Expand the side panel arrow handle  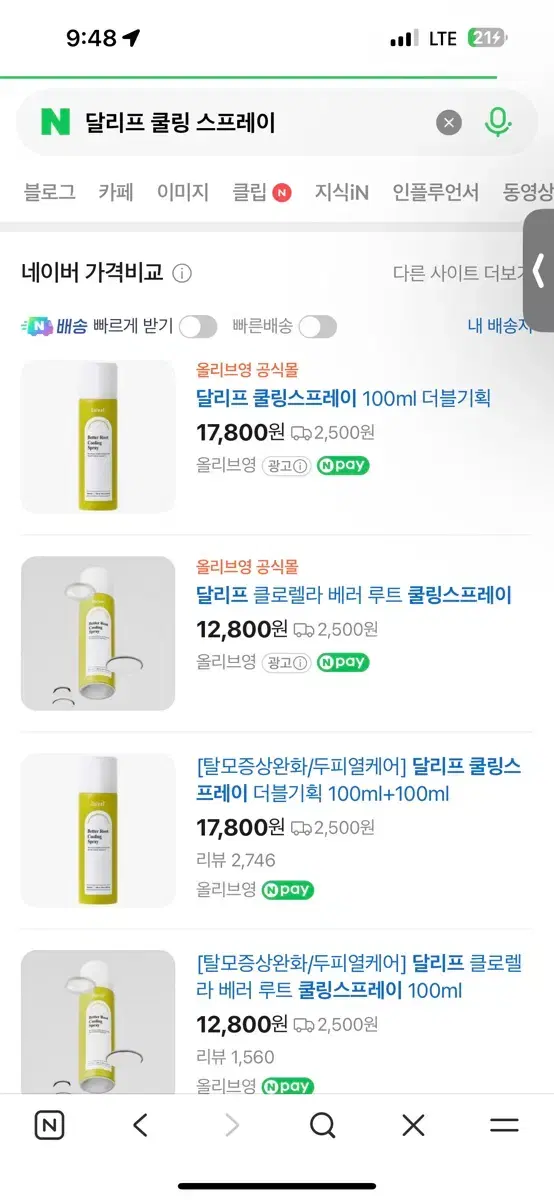tap(539, 270)
